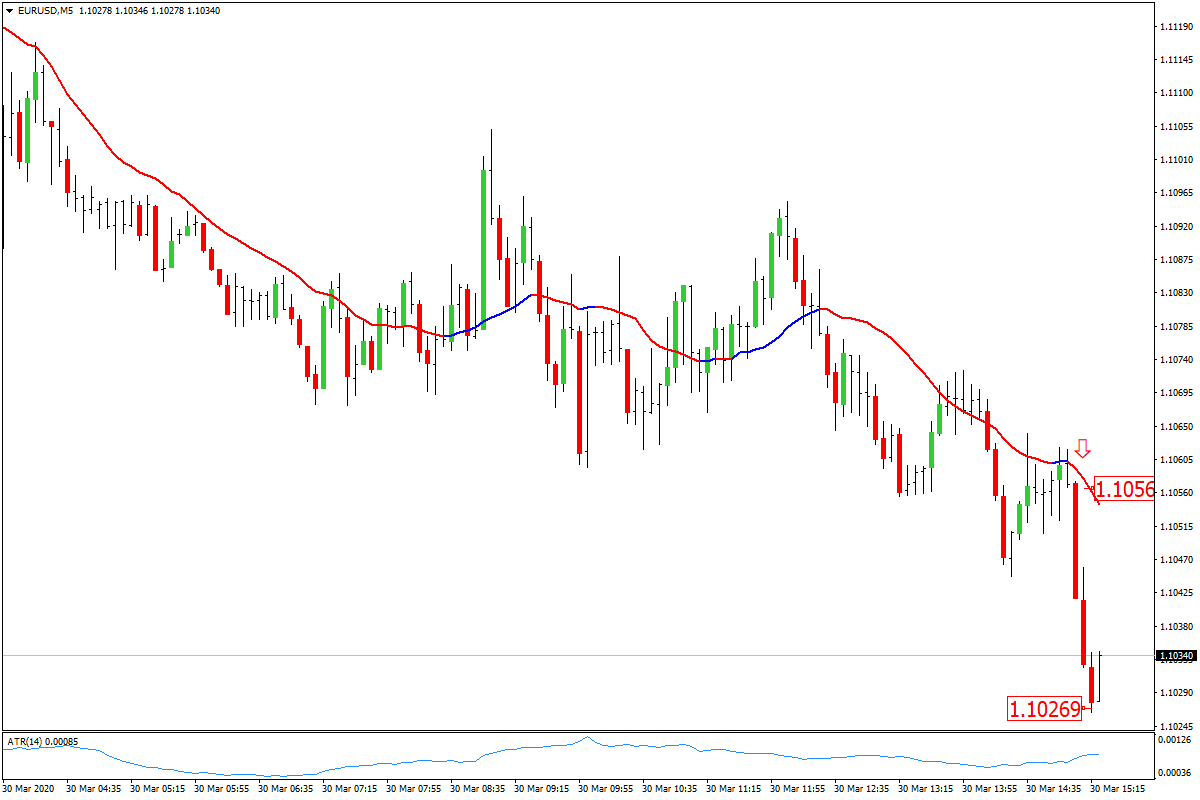
Task: Click the 30 Mar 2020 timeline label
Action: click(x=27, y=788)
